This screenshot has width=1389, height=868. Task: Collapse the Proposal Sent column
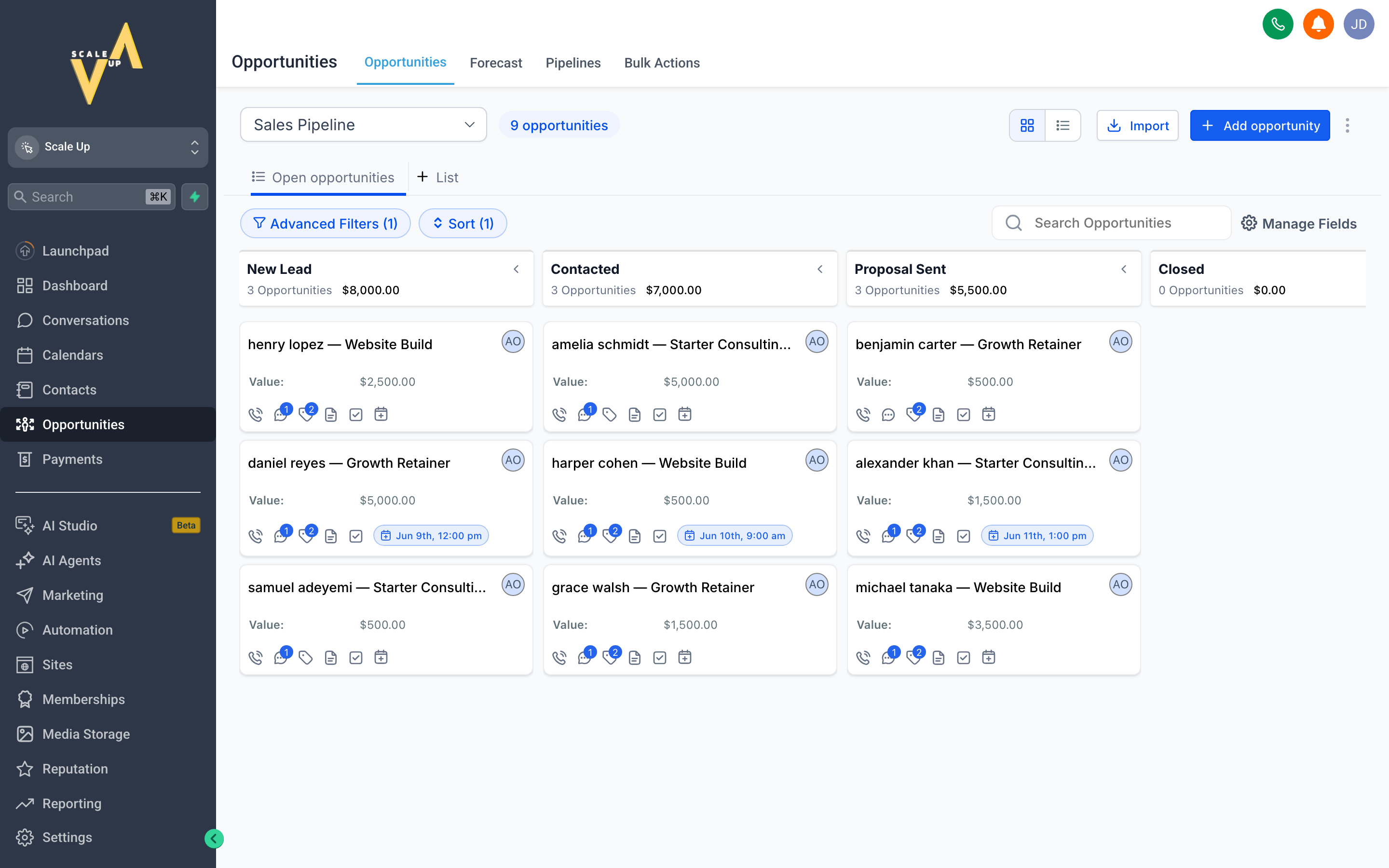pos(1123,269)
